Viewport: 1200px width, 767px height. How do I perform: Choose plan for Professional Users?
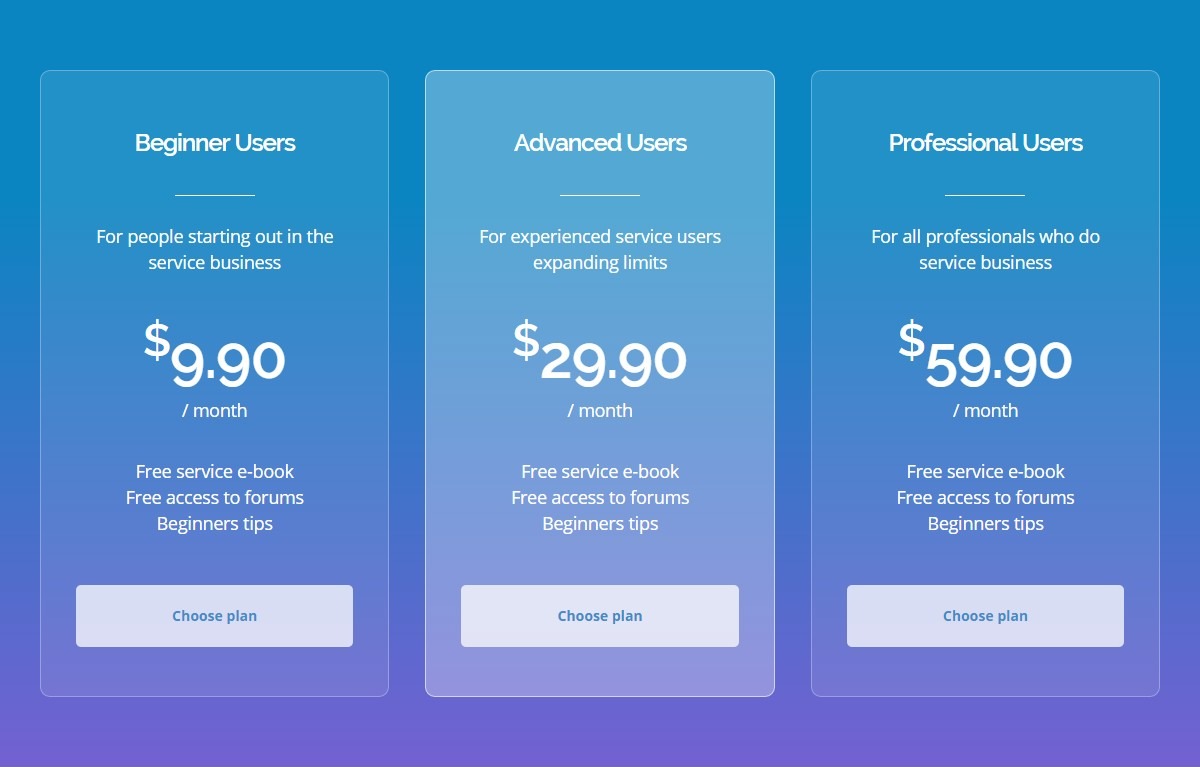click(x=985, y=616)
